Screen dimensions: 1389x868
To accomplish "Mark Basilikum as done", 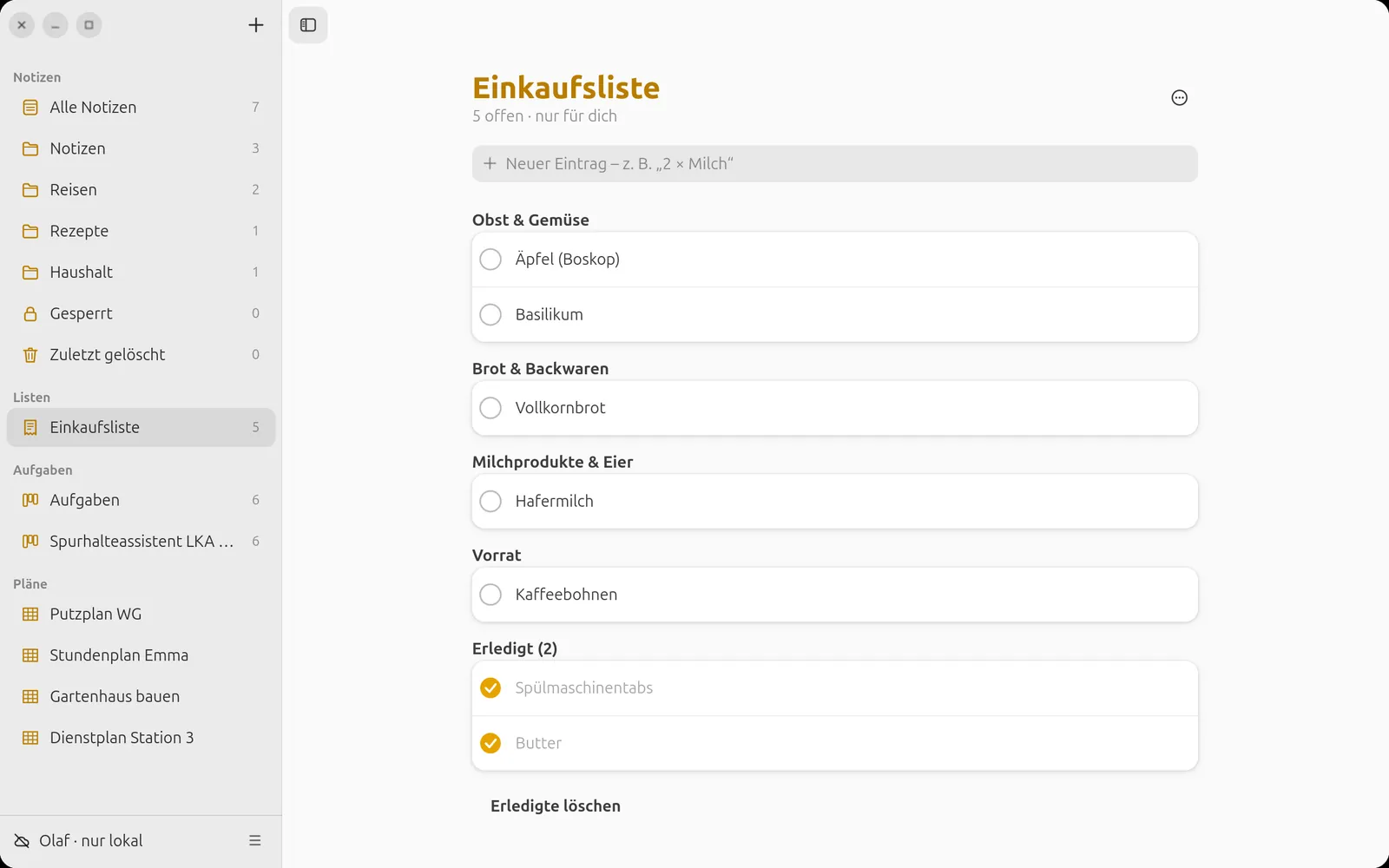I will pos(490,314).
